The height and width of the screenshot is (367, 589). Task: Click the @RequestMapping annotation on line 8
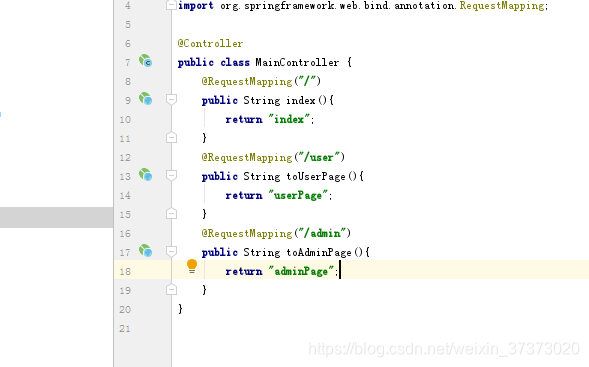coord(247,82)
